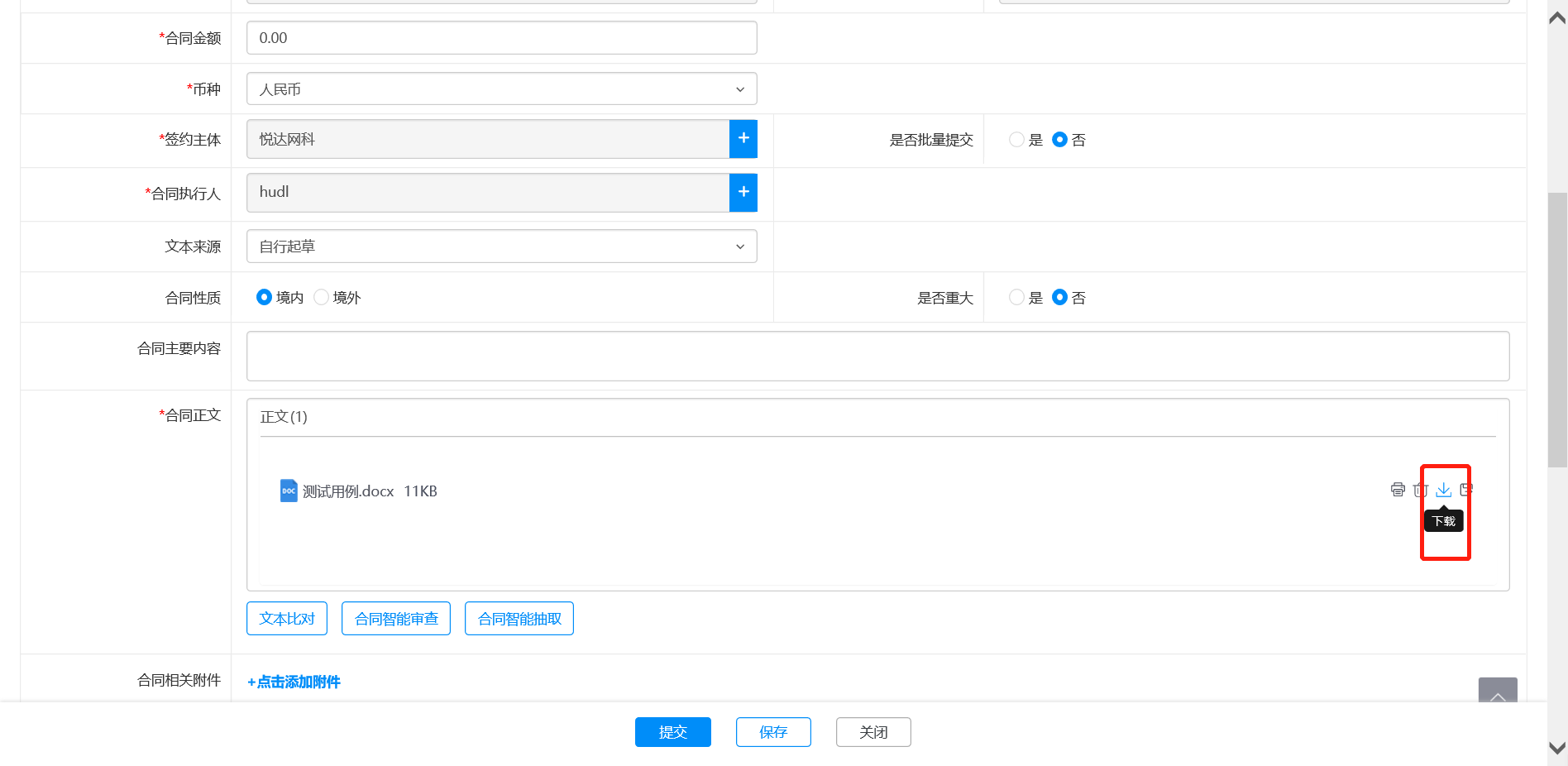
Task: Select 是 for 是否重大
Action: pyautogui.click(x=1017, y=298)
